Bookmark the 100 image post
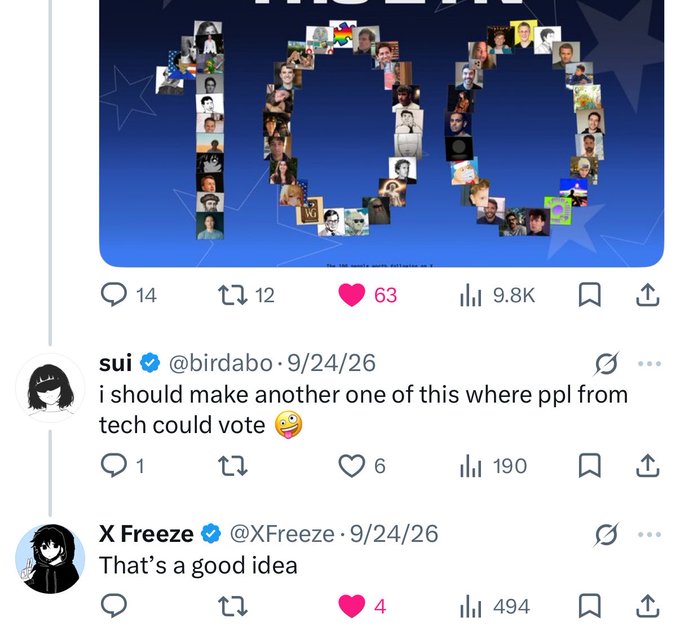 click(589, 295)
